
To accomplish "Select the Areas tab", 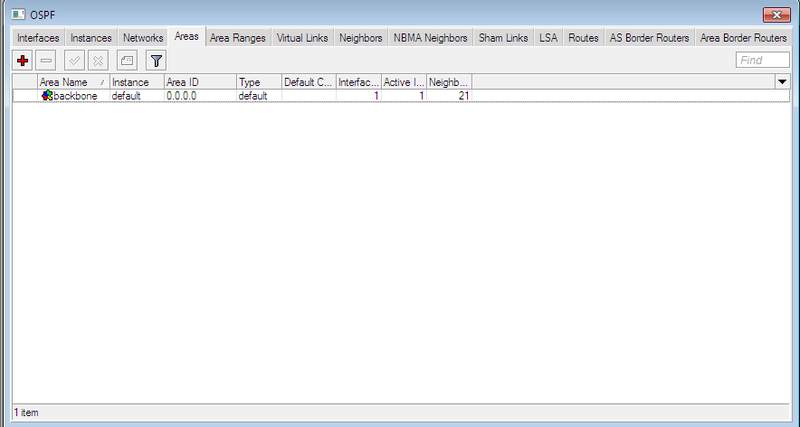I will (186, 37).
